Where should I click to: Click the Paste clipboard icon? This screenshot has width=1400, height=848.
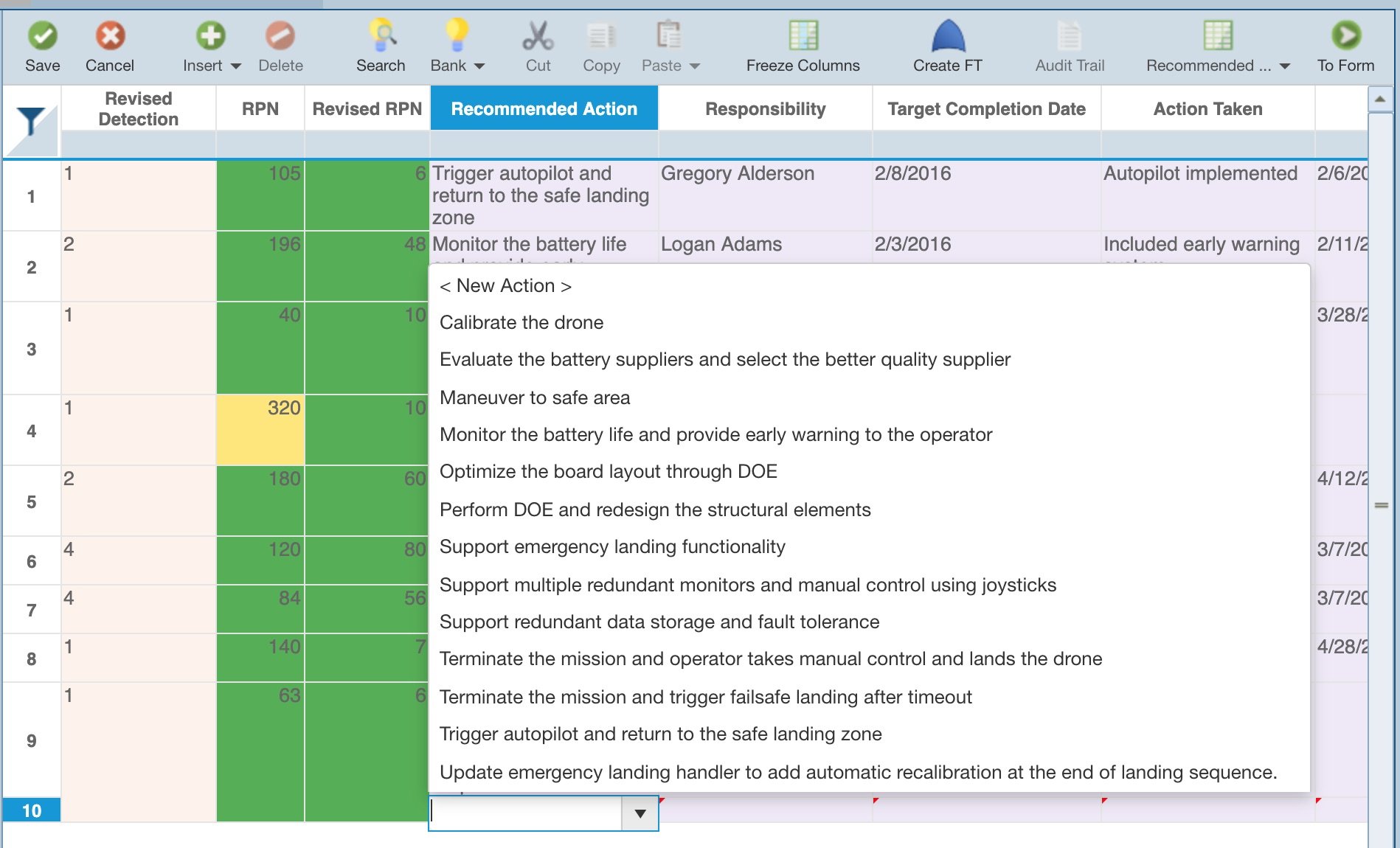pyautogui.click(x=668, y=35)
